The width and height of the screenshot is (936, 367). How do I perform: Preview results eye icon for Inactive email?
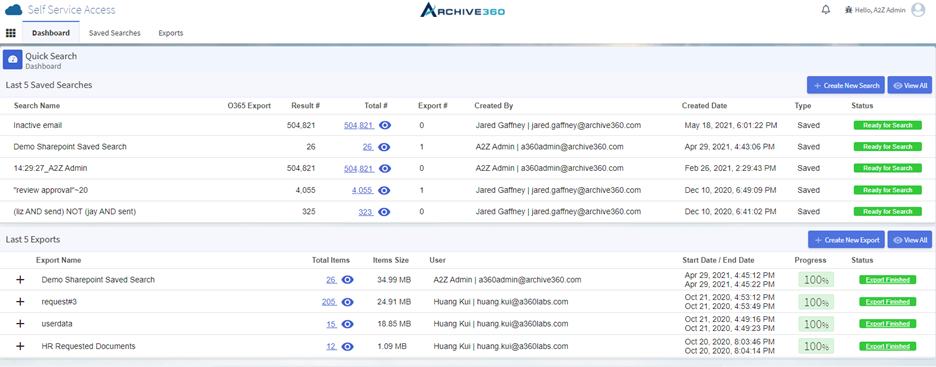tap(385, 125)
